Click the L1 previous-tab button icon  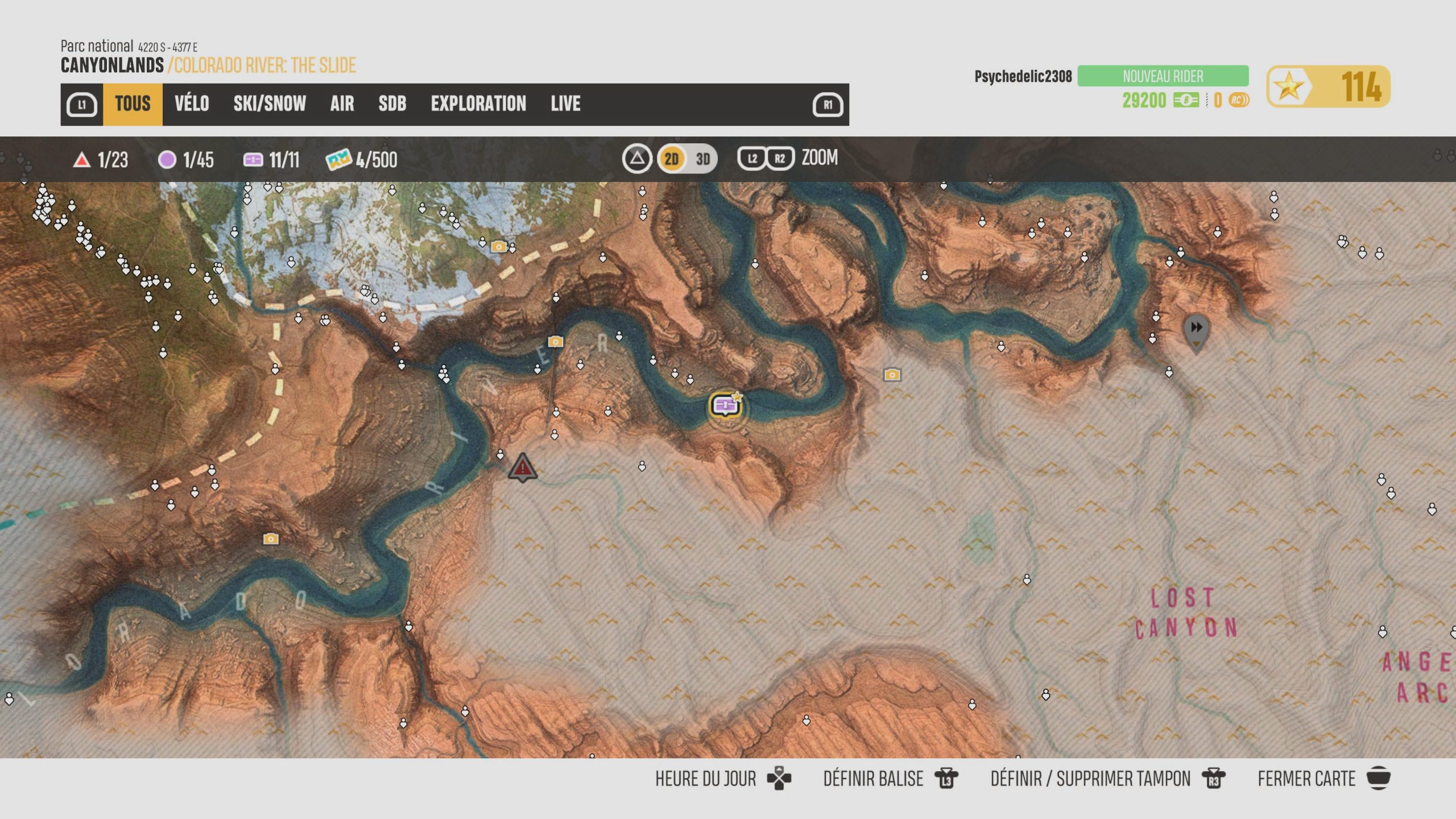(x=82, y=105)
